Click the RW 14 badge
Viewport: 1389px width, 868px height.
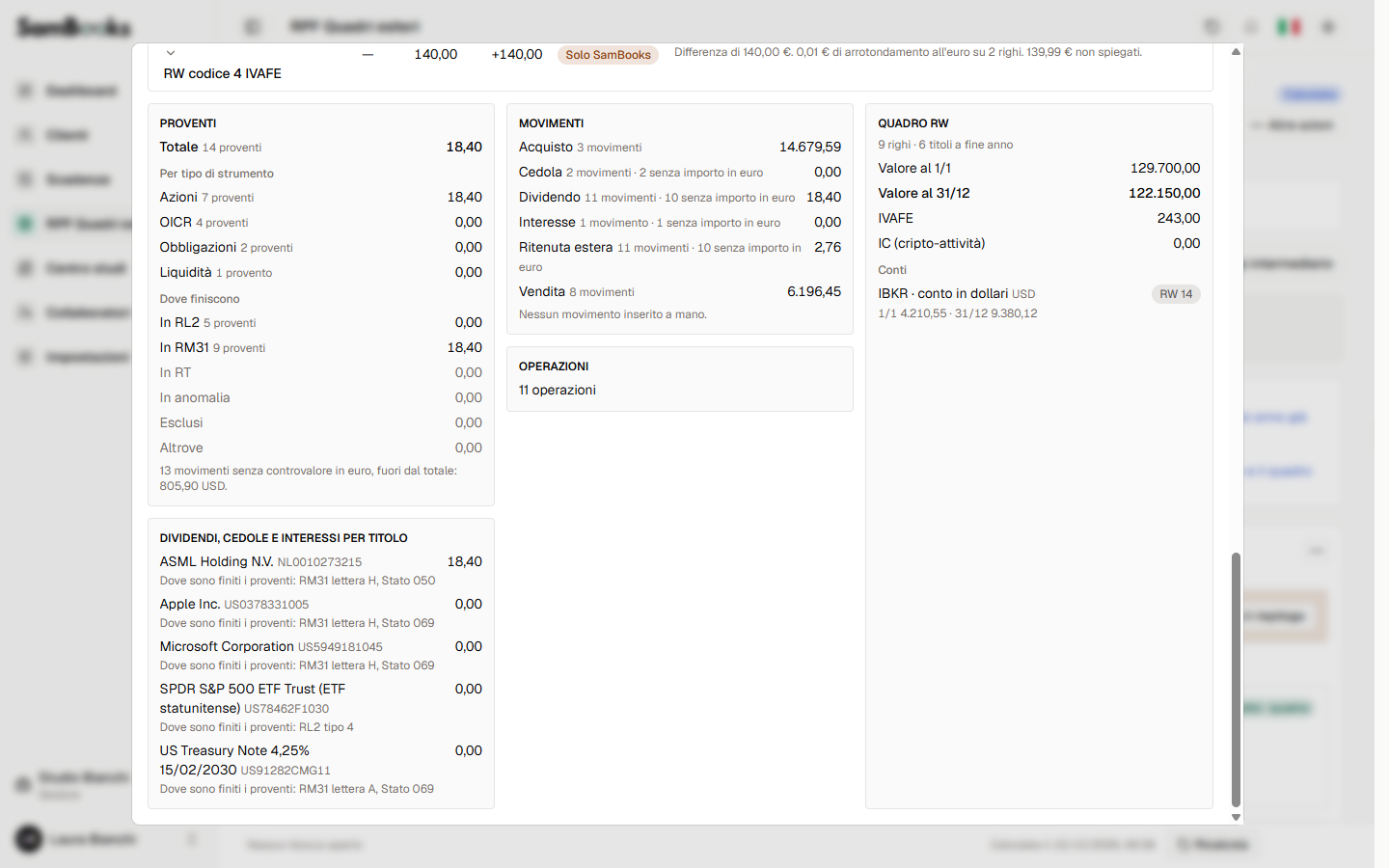(x=1176, y=294)
